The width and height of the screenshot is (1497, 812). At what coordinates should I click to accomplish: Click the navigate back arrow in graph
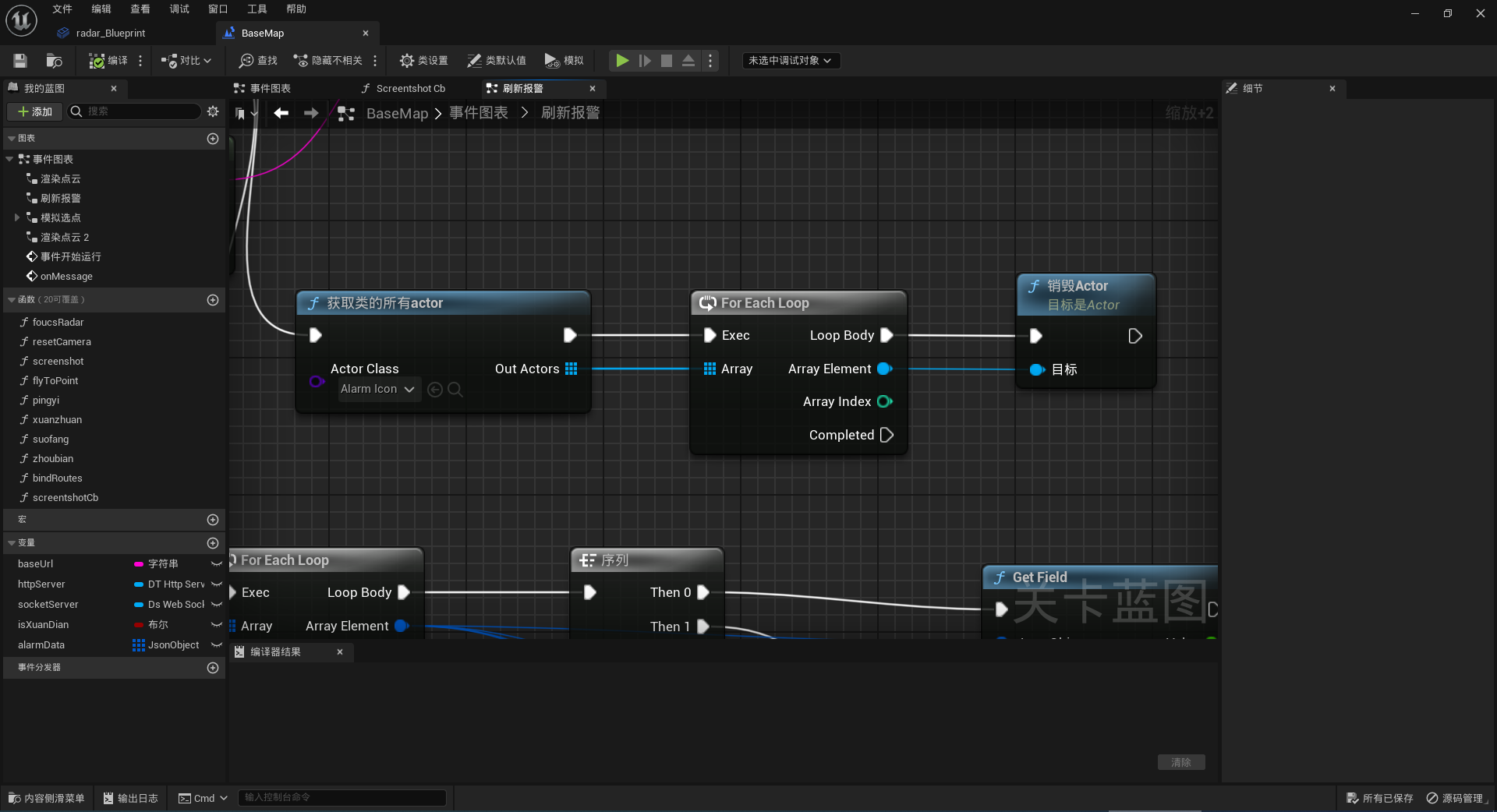281,113
